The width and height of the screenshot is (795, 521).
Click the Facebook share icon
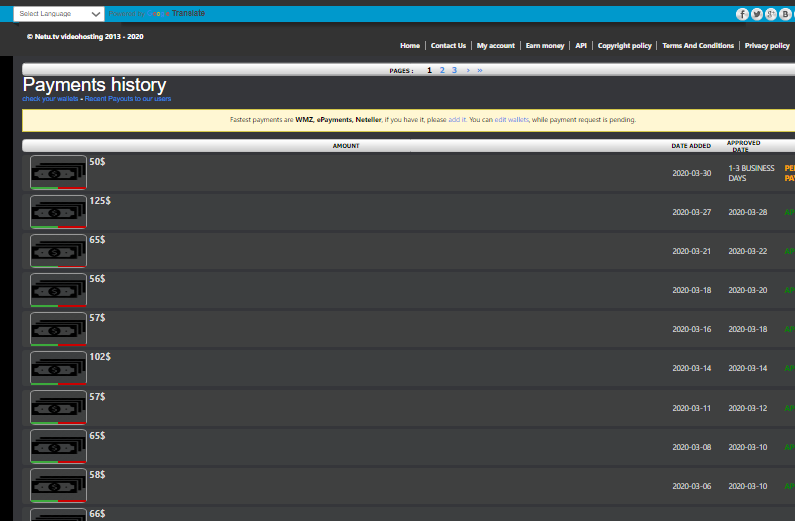tap(743, 14)
